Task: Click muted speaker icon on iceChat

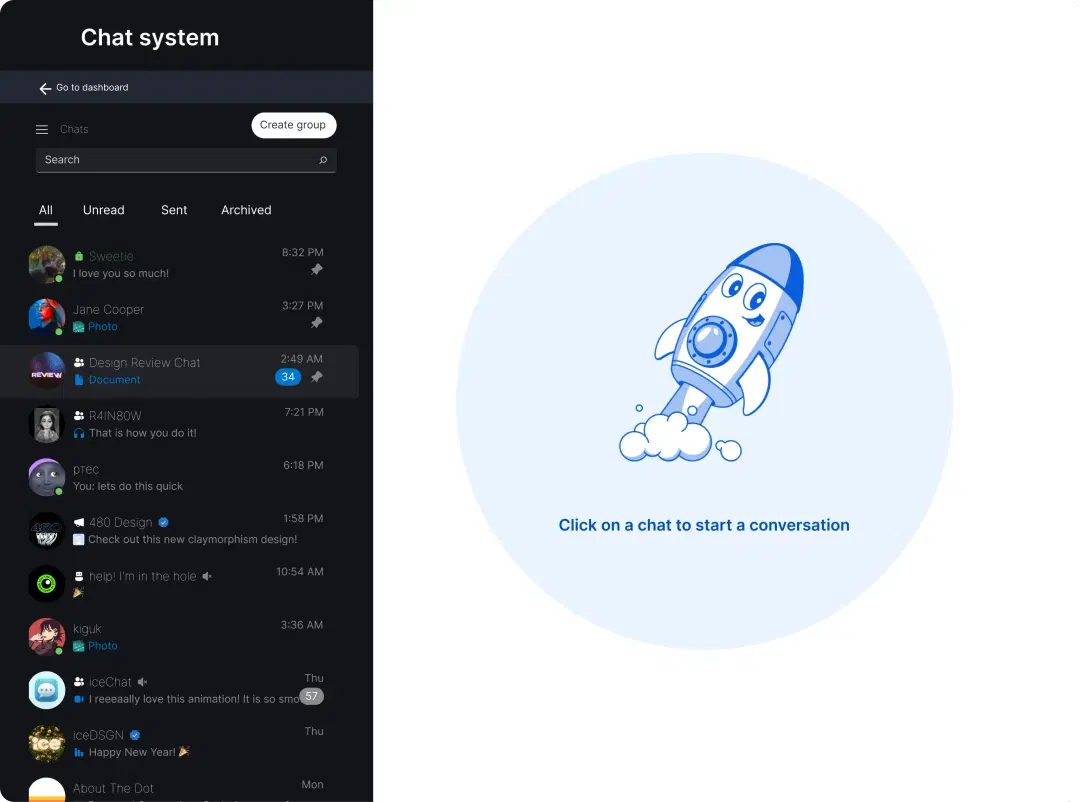Action: (x=142, y=682)
